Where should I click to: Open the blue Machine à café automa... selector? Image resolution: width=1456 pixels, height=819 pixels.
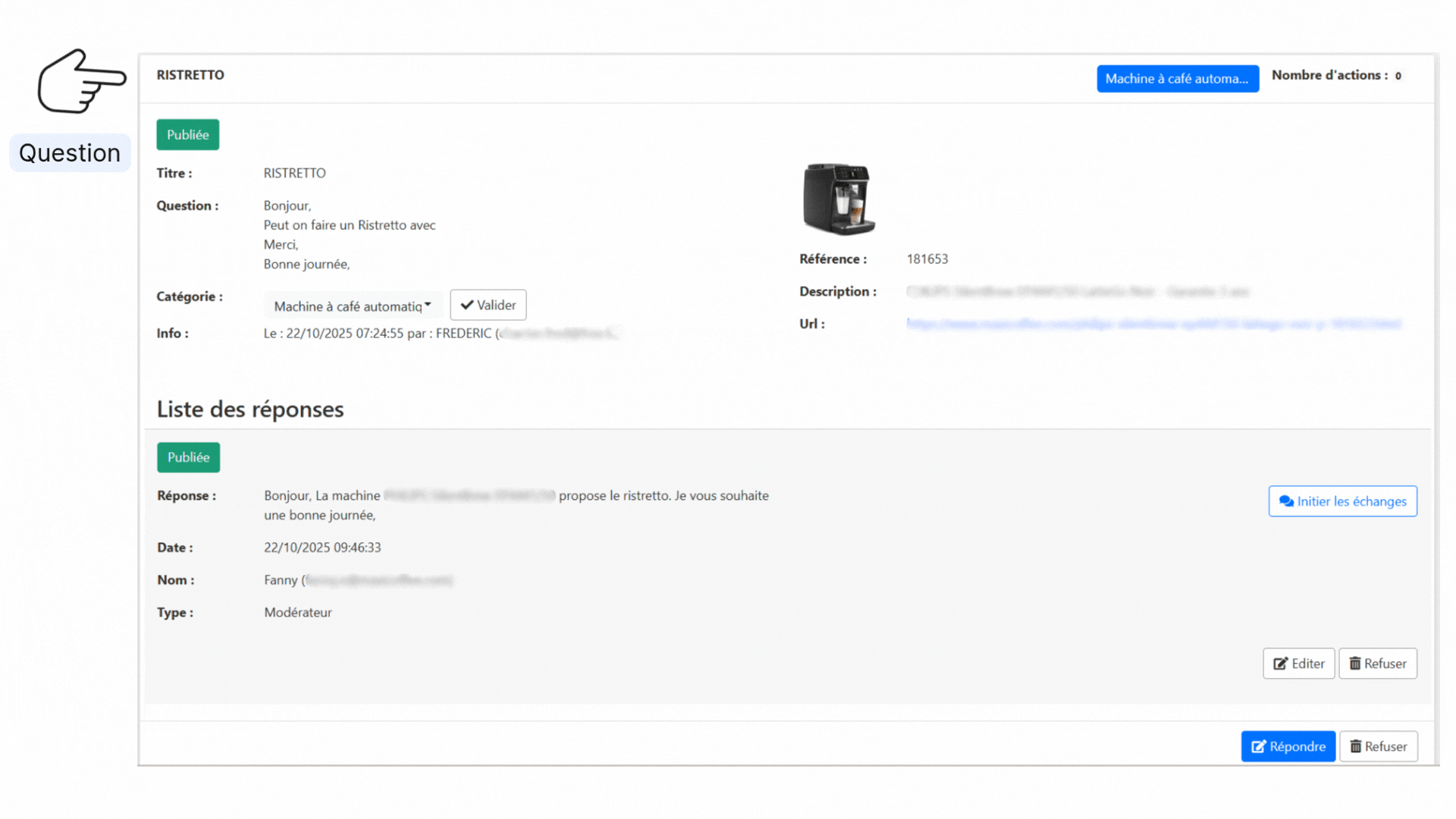click(x=1177, y=78)
